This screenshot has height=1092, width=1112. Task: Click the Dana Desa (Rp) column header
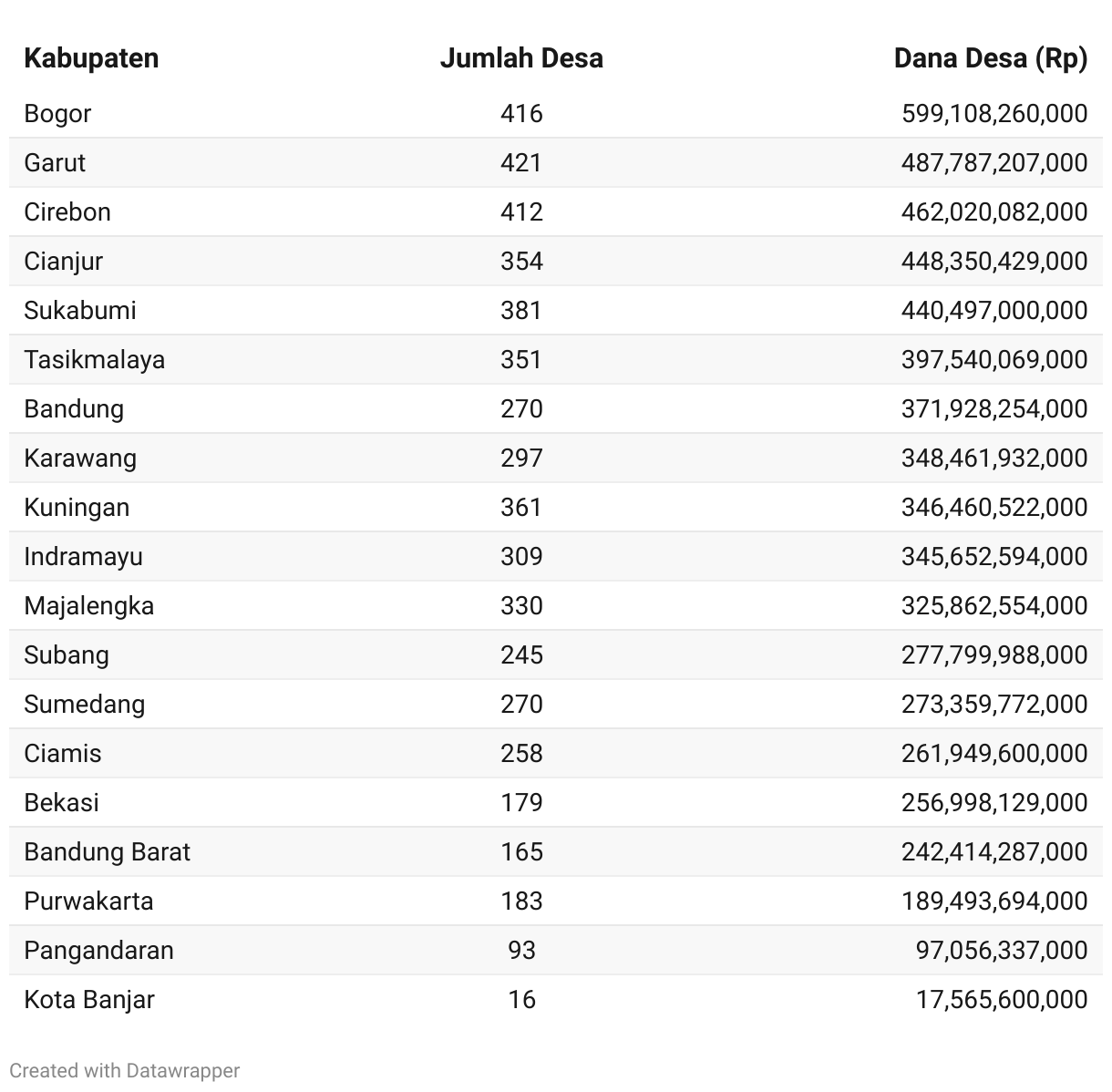coord(991,58)
